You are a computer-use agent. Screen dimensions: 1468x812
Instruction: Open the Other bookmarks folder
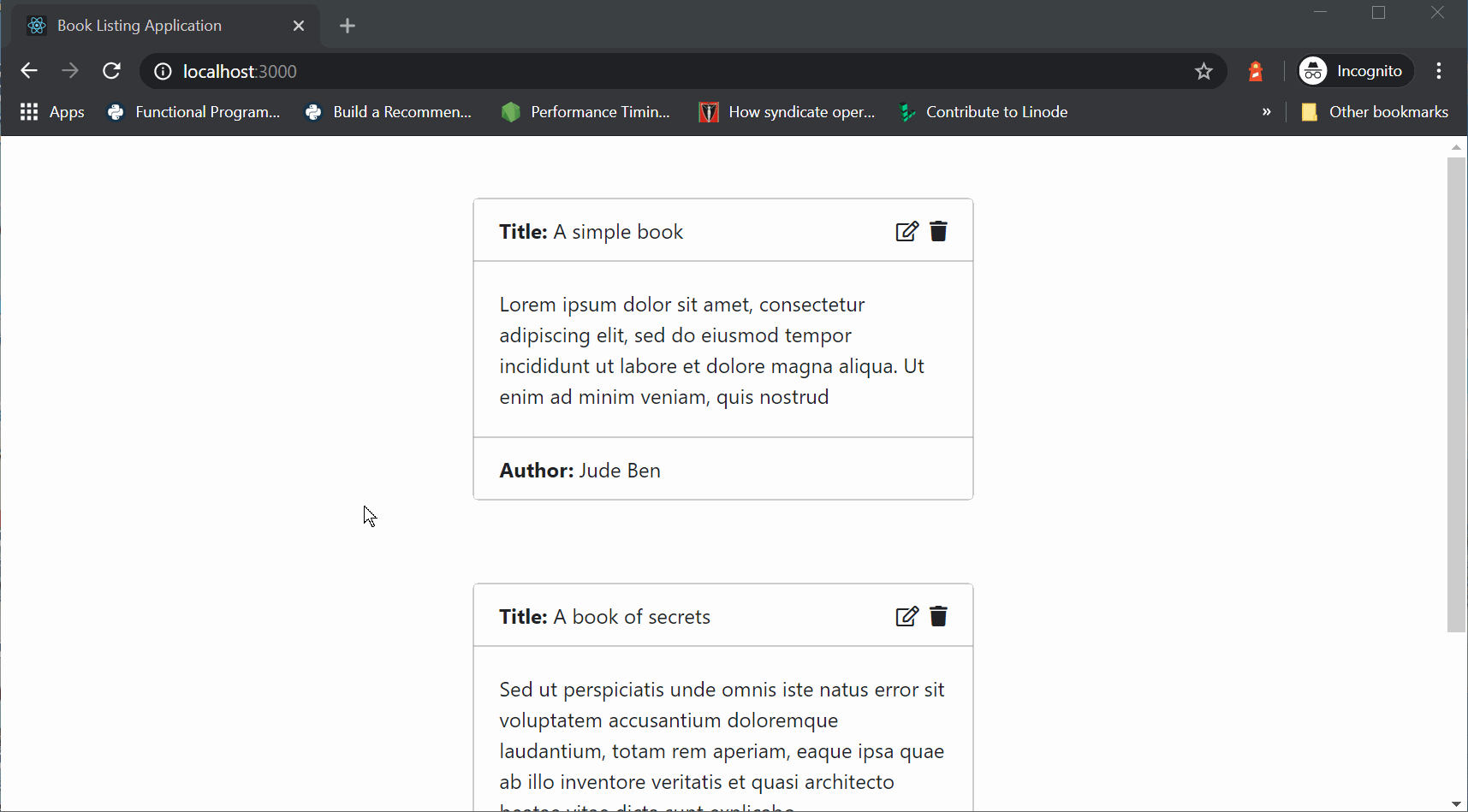tap(1375, 112)
